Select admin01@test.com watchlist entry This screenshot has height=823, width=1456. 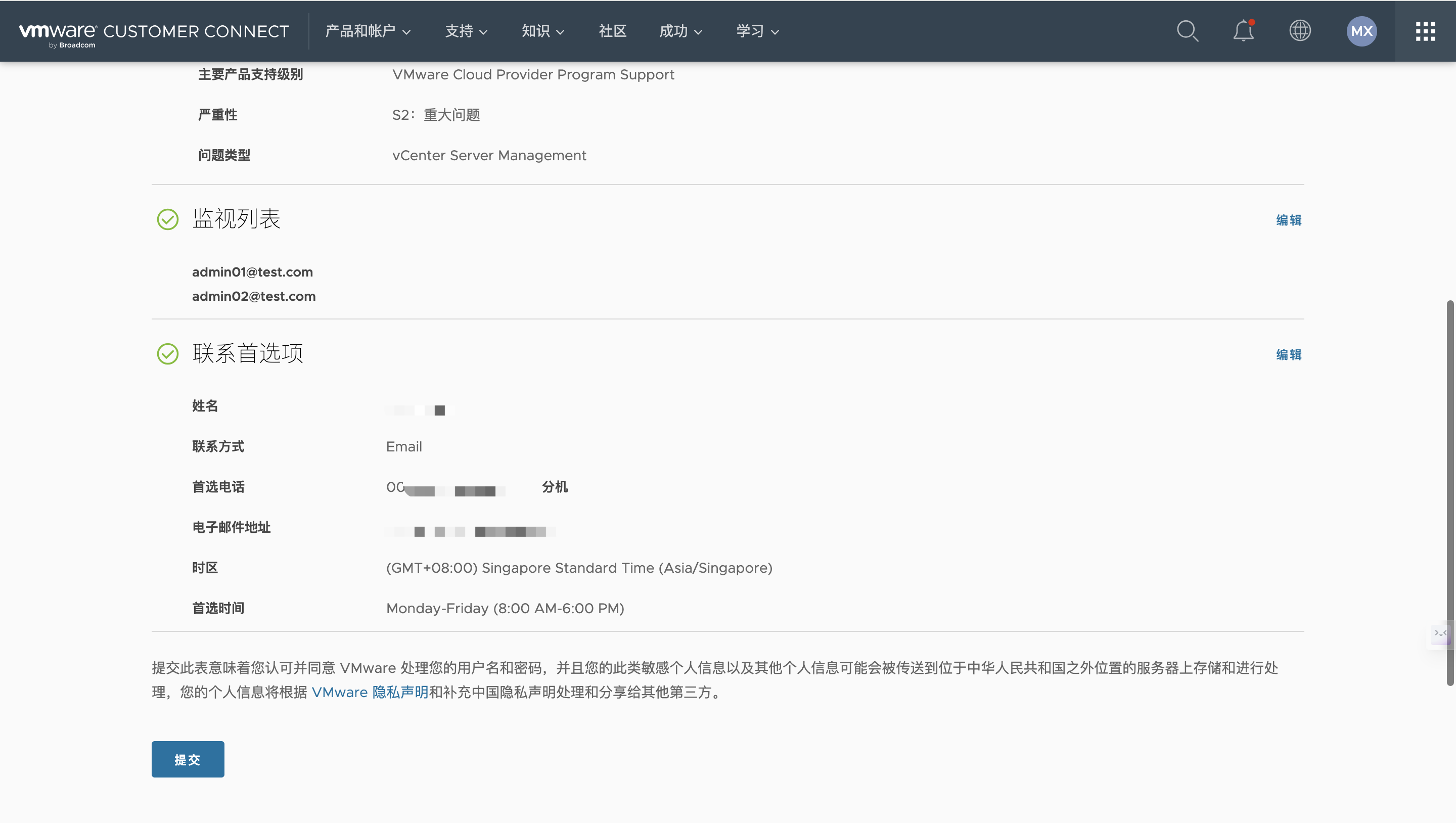click(253, 272)
